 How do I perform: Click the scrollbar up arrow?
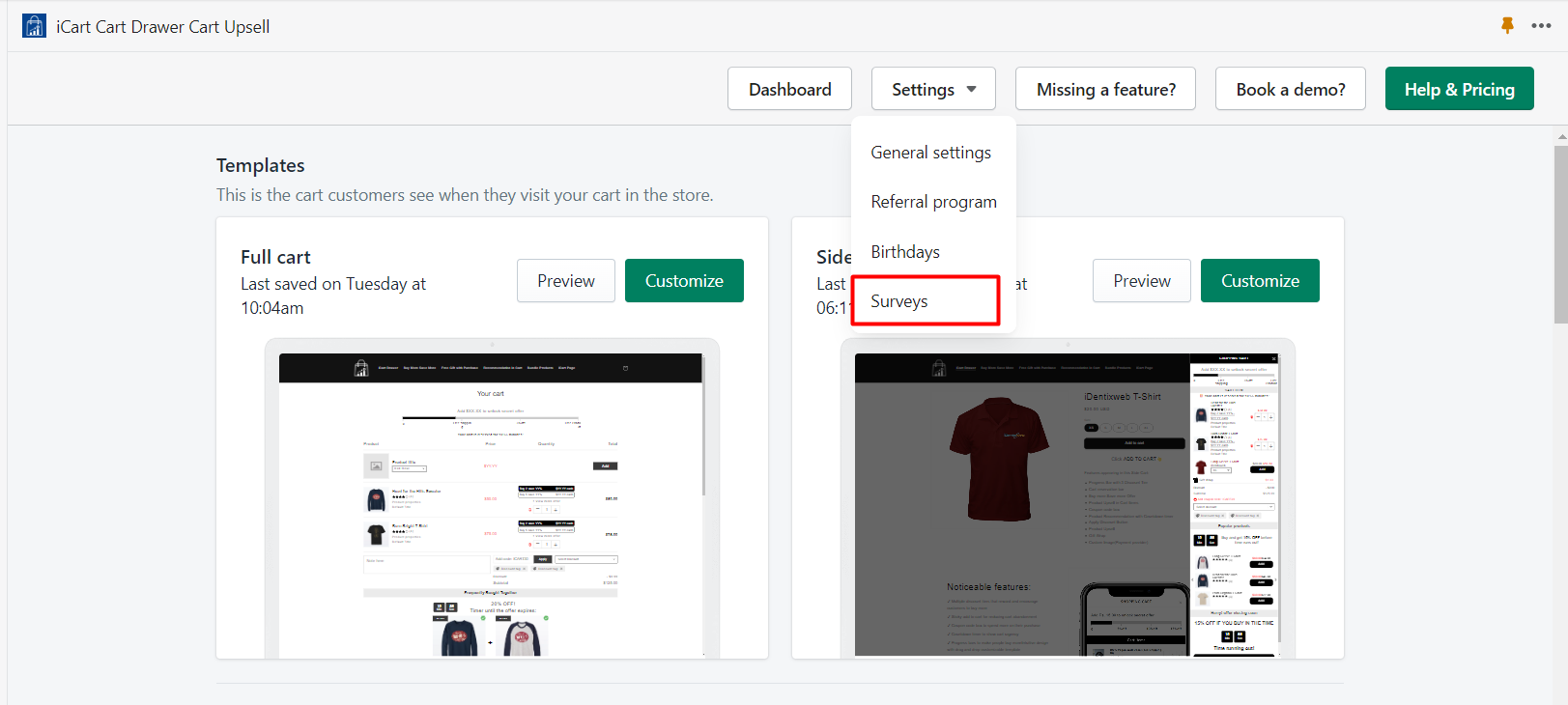coord(1561,137)
